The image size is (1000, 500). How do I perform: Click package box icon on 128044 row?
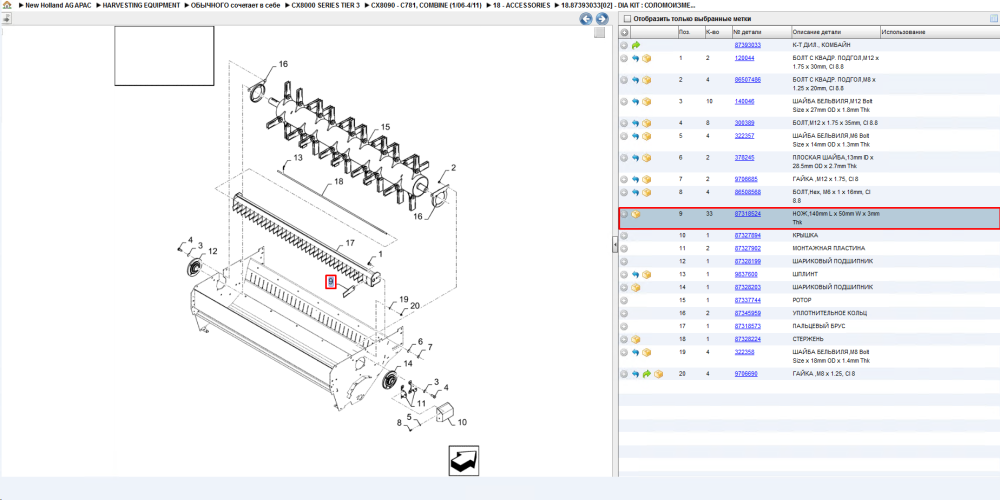(647, 58)
